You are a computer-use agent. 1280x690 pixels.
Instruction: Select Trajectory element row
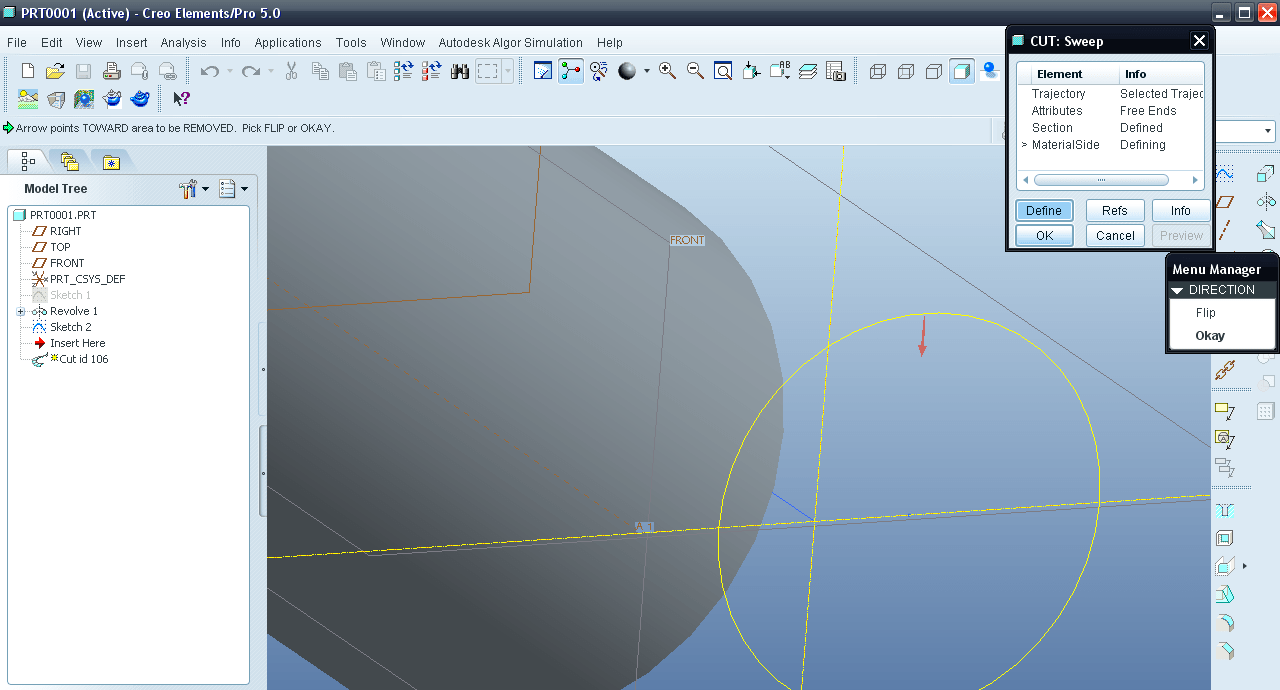click(x=1111, y=94)
